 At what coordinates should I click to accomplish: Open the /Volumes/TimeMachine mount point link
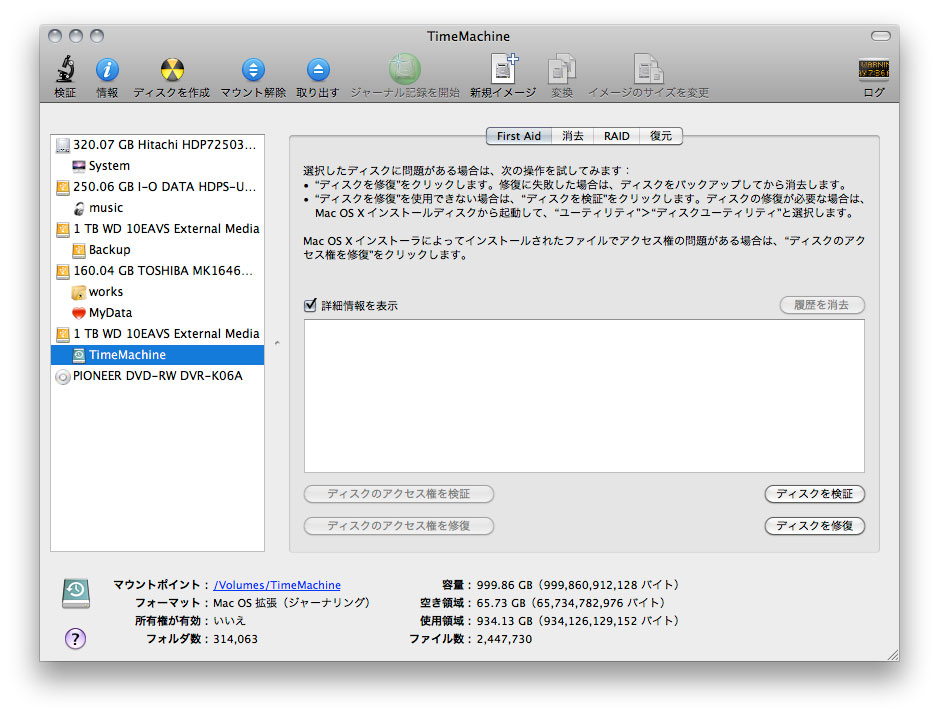pos(277,585)
